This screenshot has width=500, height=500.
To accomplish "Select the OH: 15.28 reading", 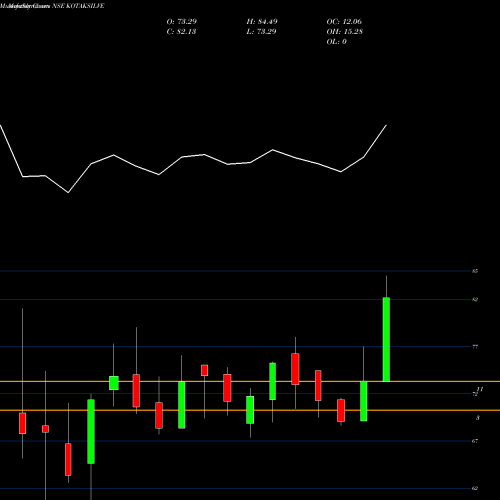I will 345,31.
